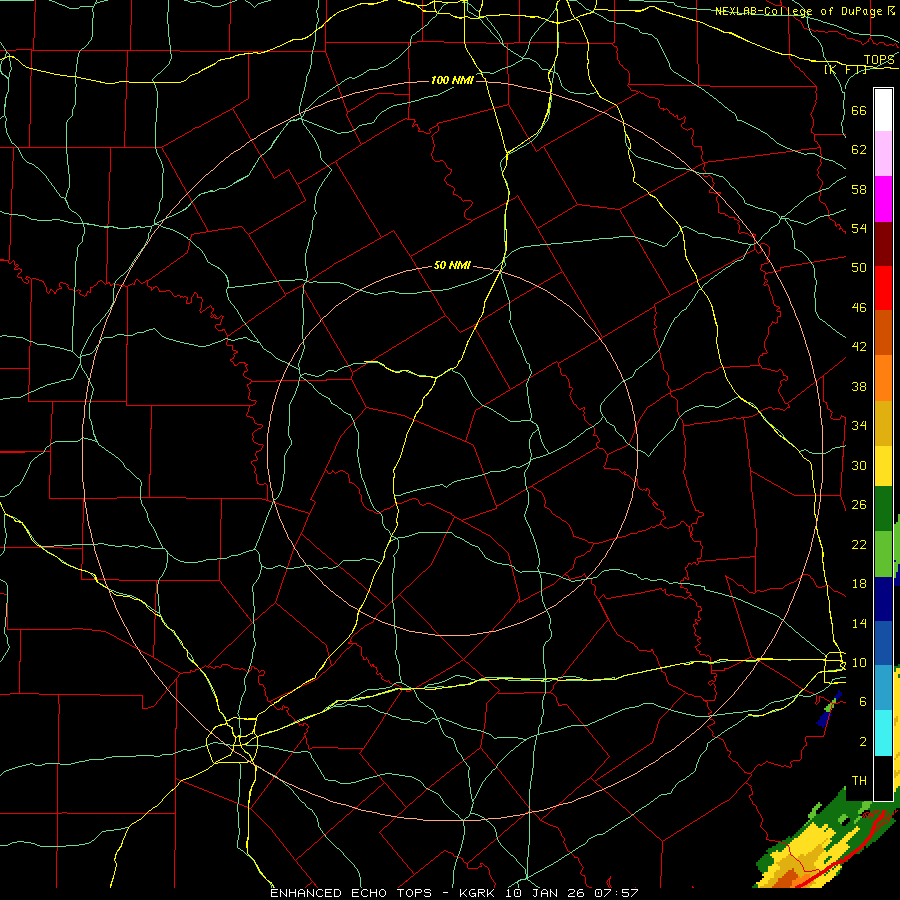Click the 30 value in the legend
The width and height of the screenshot is (900, 900).
click(859, 465)
